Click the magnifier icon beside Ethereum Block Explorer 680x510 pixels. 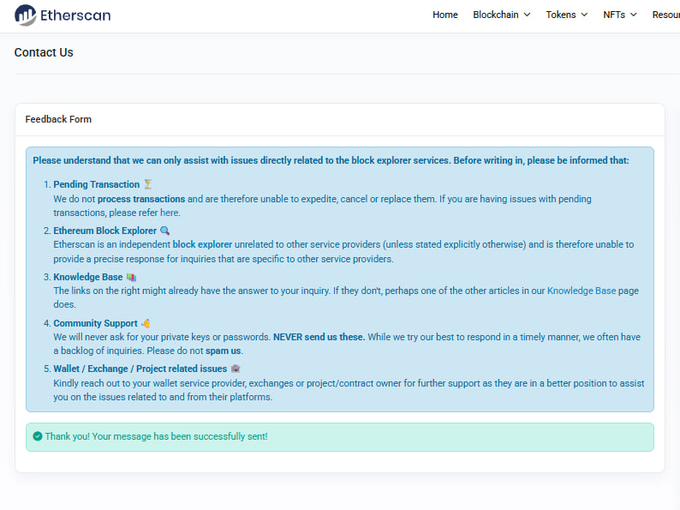165,231
